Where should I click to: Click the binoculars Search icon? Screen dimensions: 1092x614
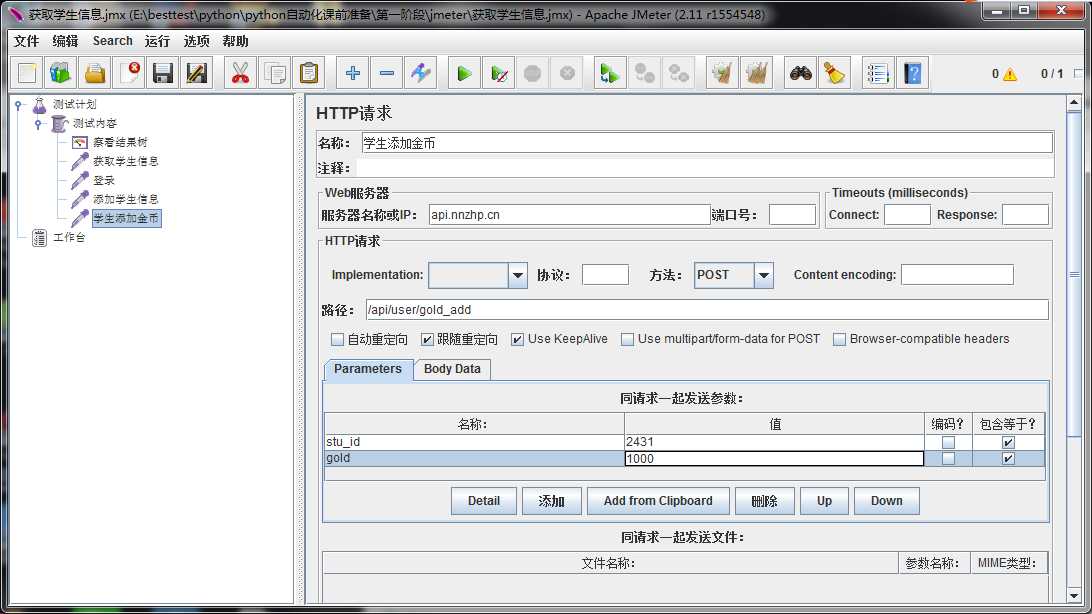point(800,73)
